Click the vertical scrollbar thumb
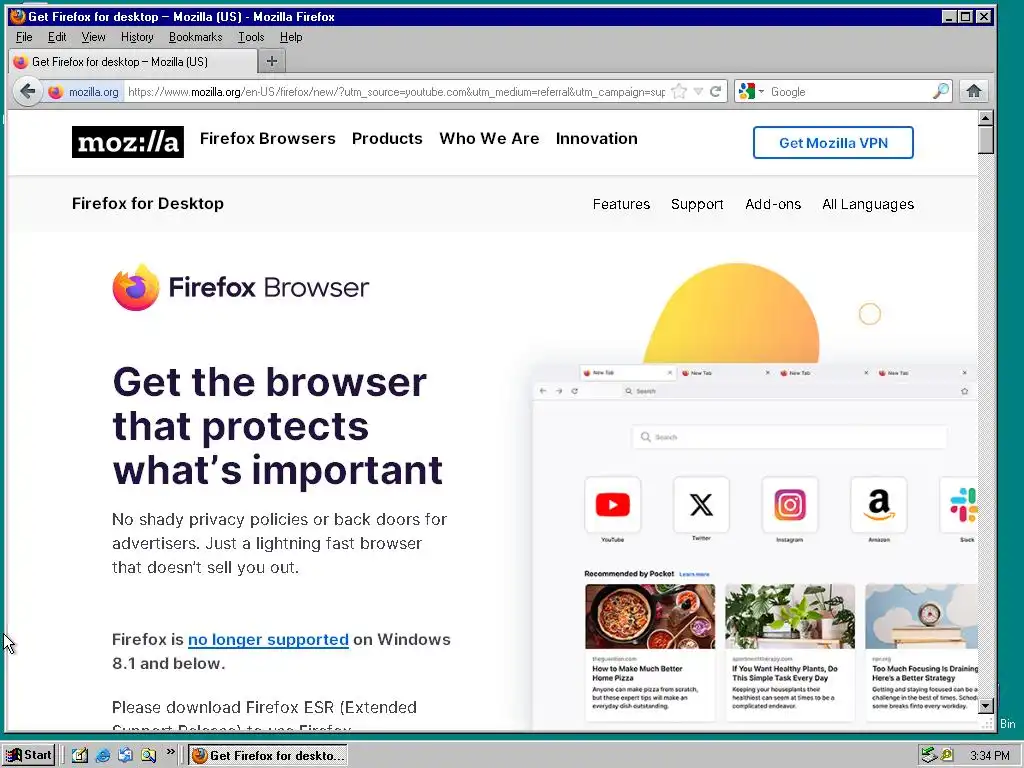Image resolution: width=1024 pixels, height=768 pixels. [985, 140]
